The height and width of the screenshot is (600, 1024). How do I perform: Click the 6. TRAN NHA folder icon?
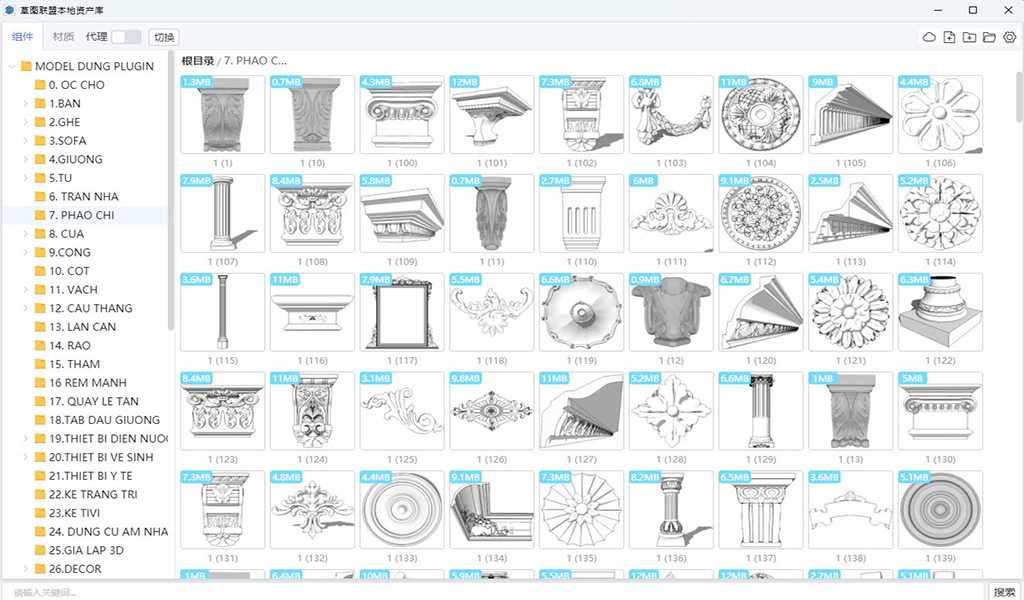tap(41, 197)
